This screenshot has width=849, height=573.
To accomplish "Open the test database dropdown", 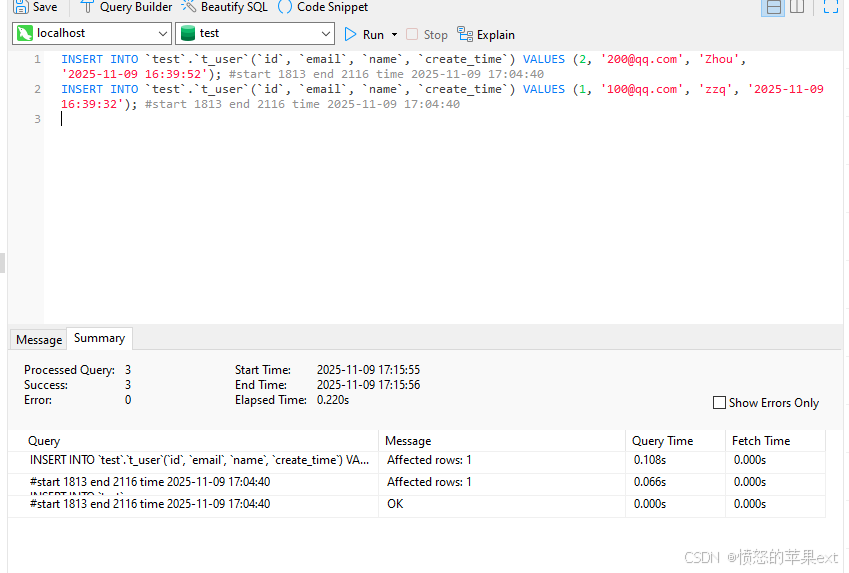I will pos(254,34).
